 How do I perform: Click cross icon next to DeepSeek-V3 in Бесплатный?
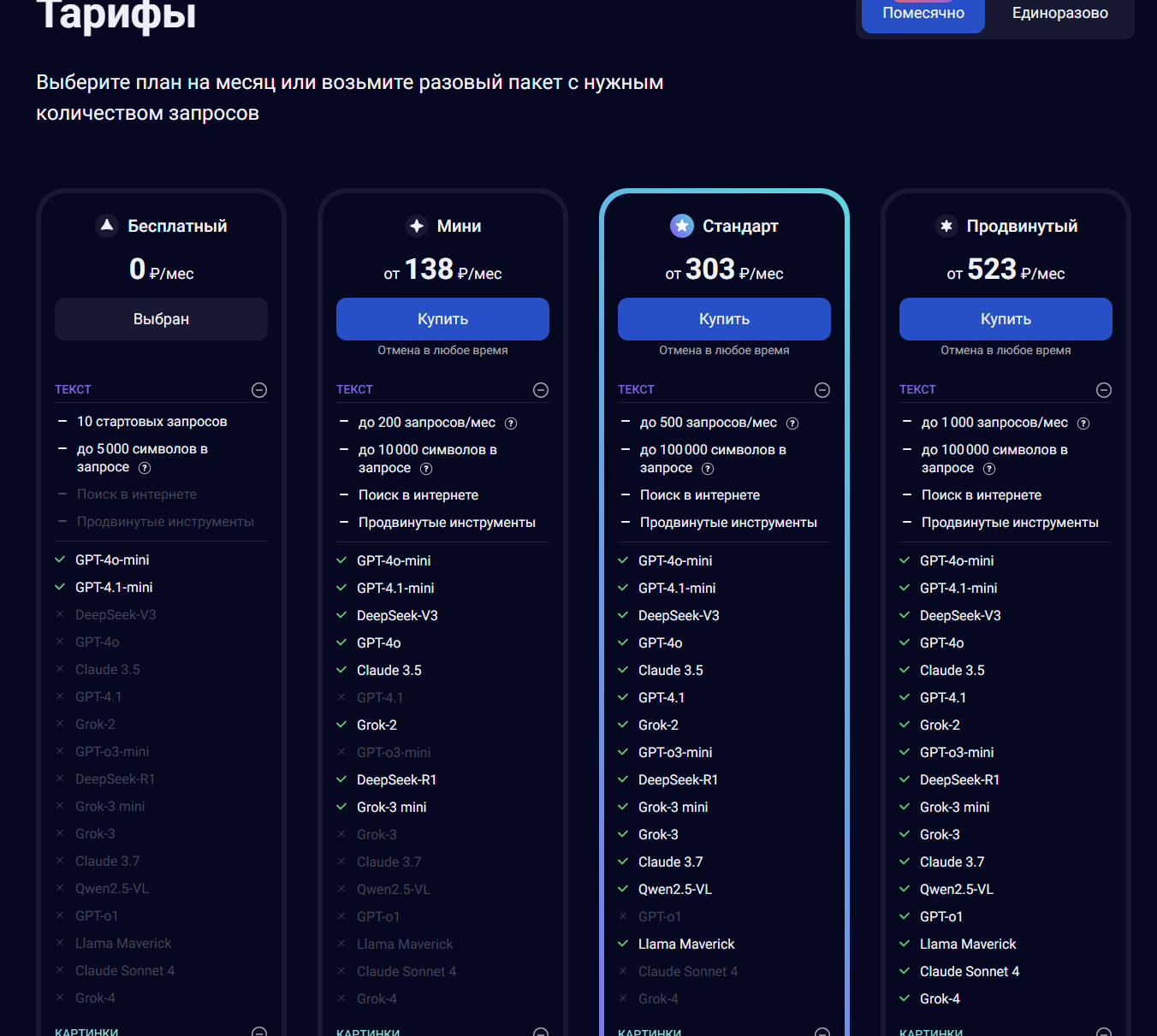pos(60,614)
